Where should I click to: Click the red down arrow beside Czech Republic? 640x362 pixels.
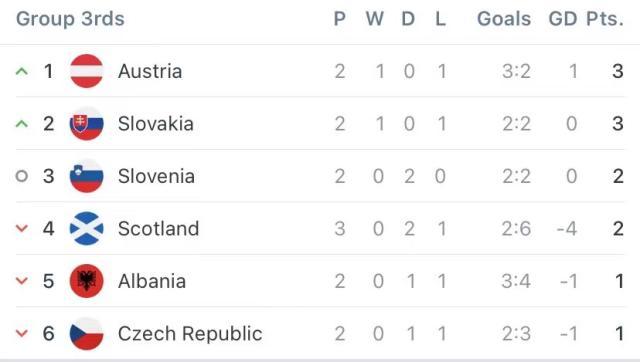coord(22,333)
